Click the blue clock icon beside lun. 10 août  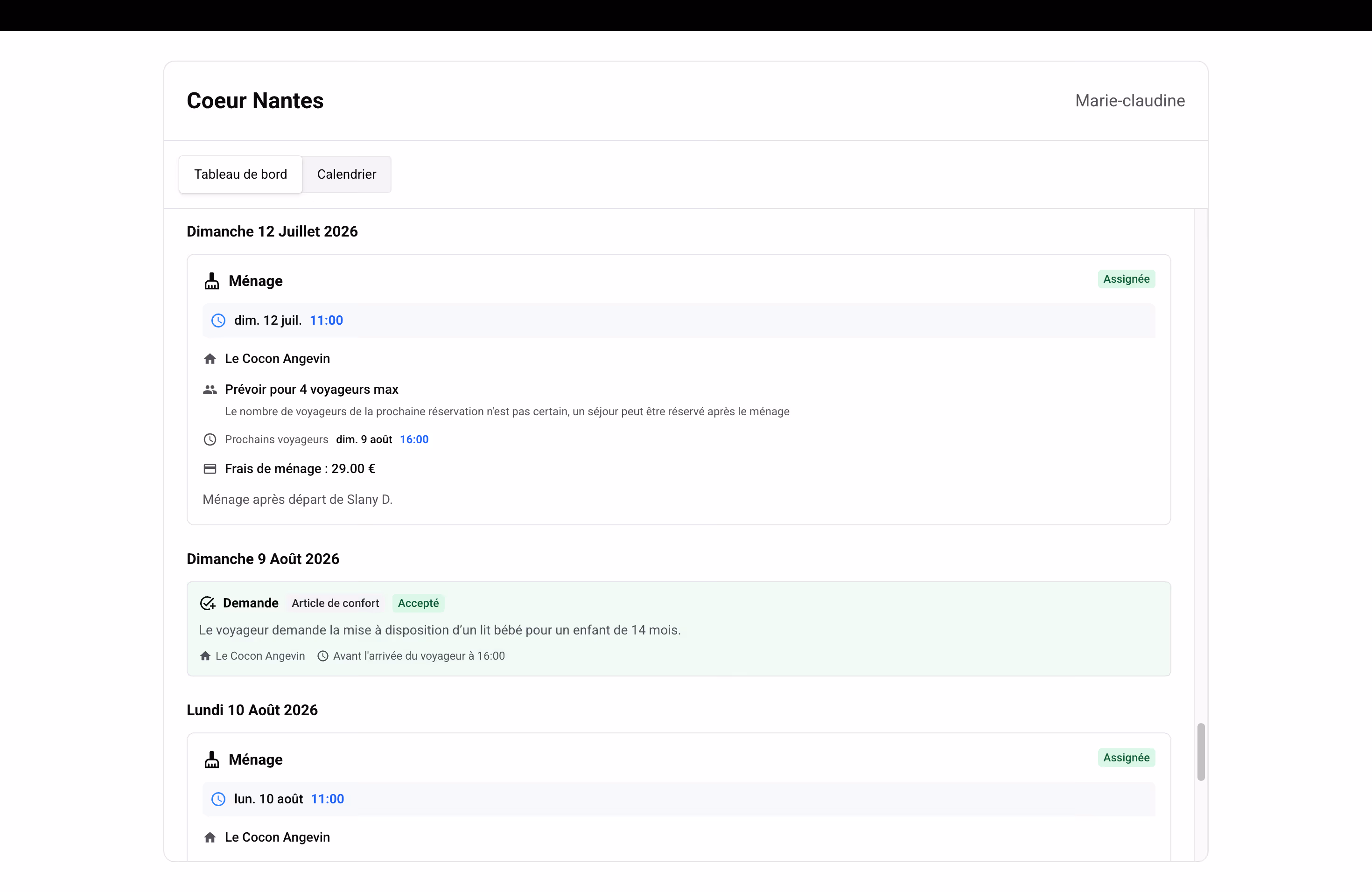click(218, 799)
